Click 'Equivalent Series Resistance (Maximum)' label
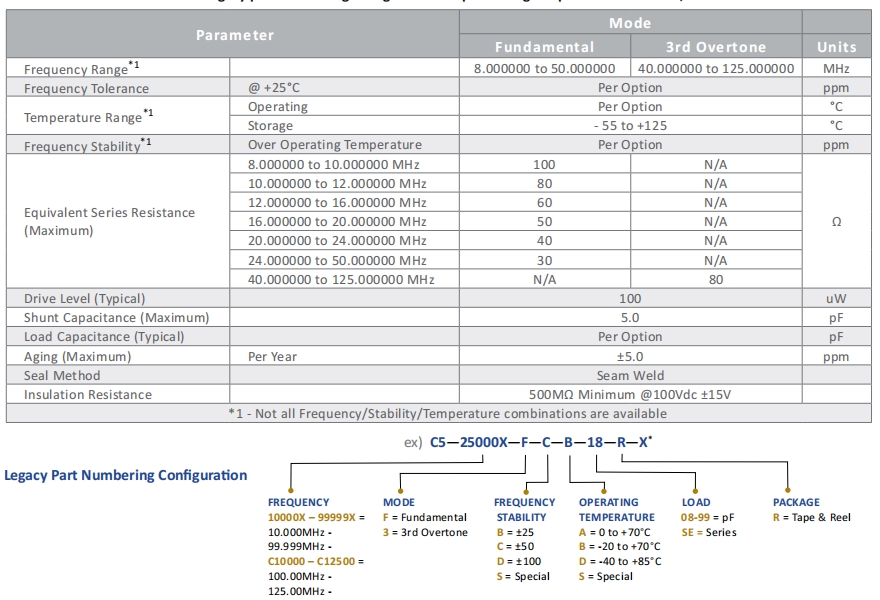This screenshot has width=880, height=600. tap(109, 221)
